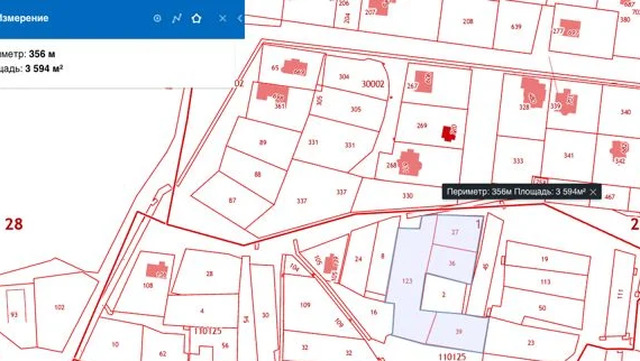The height and width of the screenshot is (361, 640).
Task: Select parcel labeled 8
Action: click(382, 256)
